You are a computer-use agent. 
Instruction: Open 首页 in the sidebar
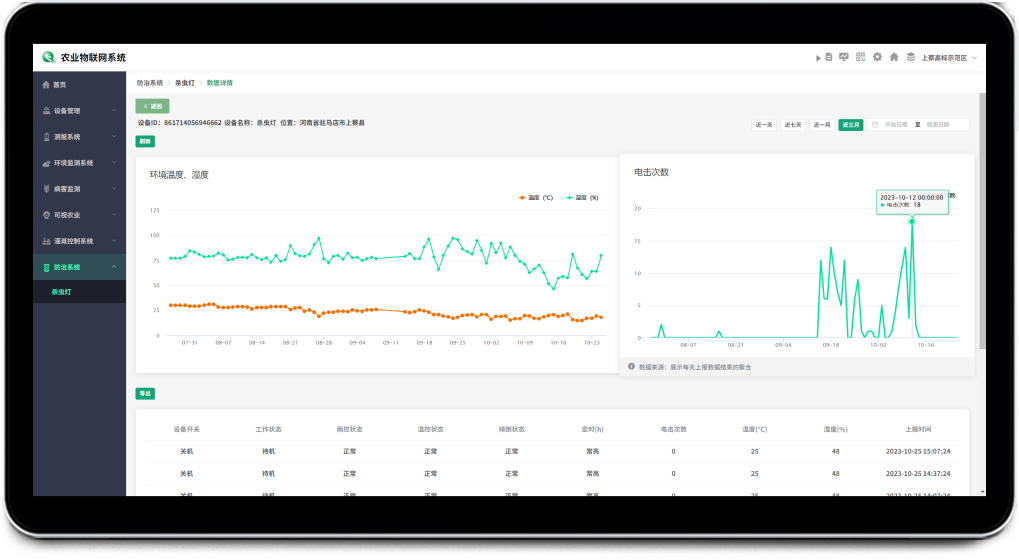(x=79, y=84)
